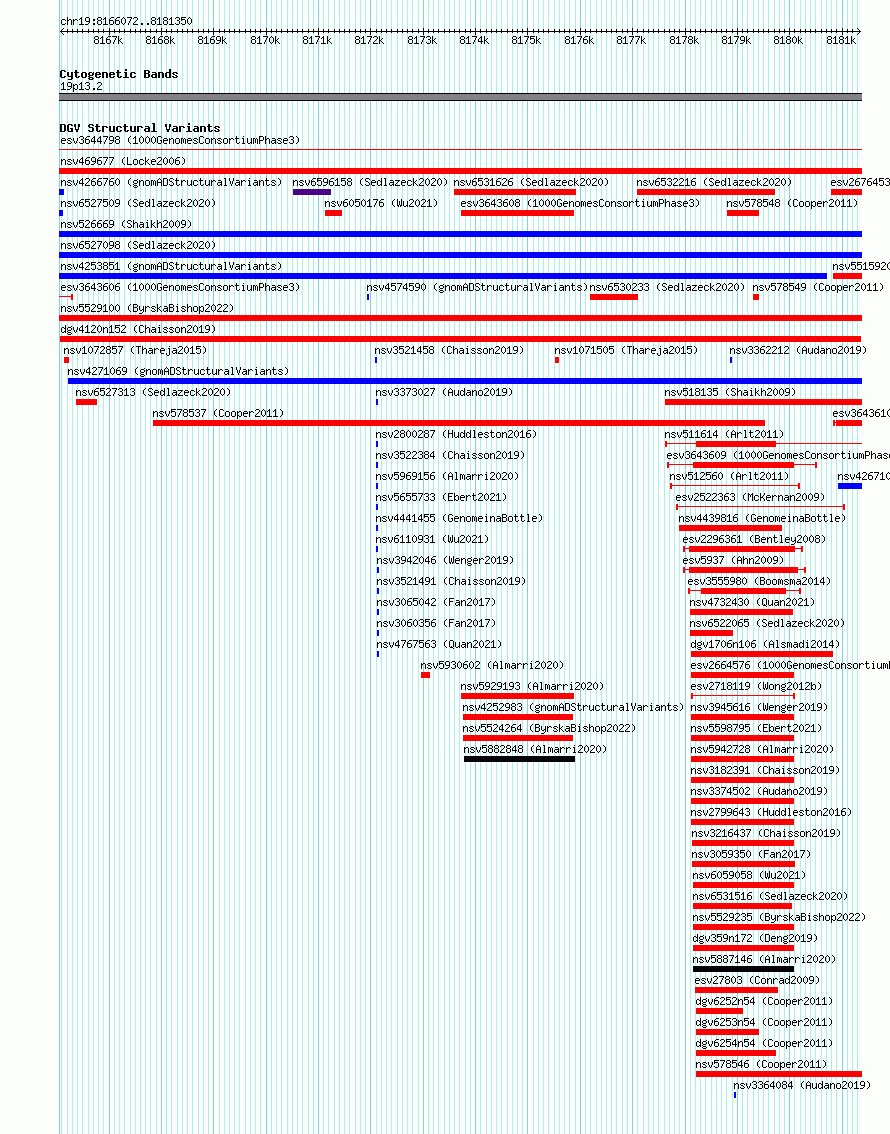Click dgv4120n152 (Chaisson2019) label
Viewport: 890px width, 1134px height.
pos(138,329)
